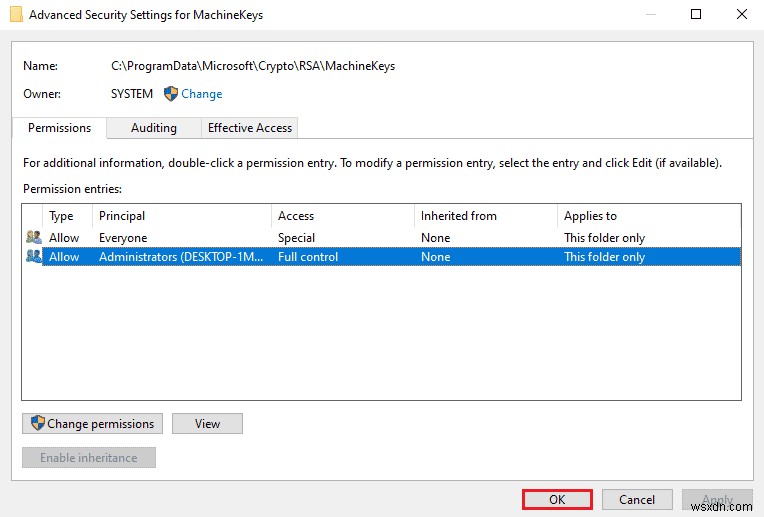Click shield icon on Change permissions button
764x517 pixels.
[38, 423]
